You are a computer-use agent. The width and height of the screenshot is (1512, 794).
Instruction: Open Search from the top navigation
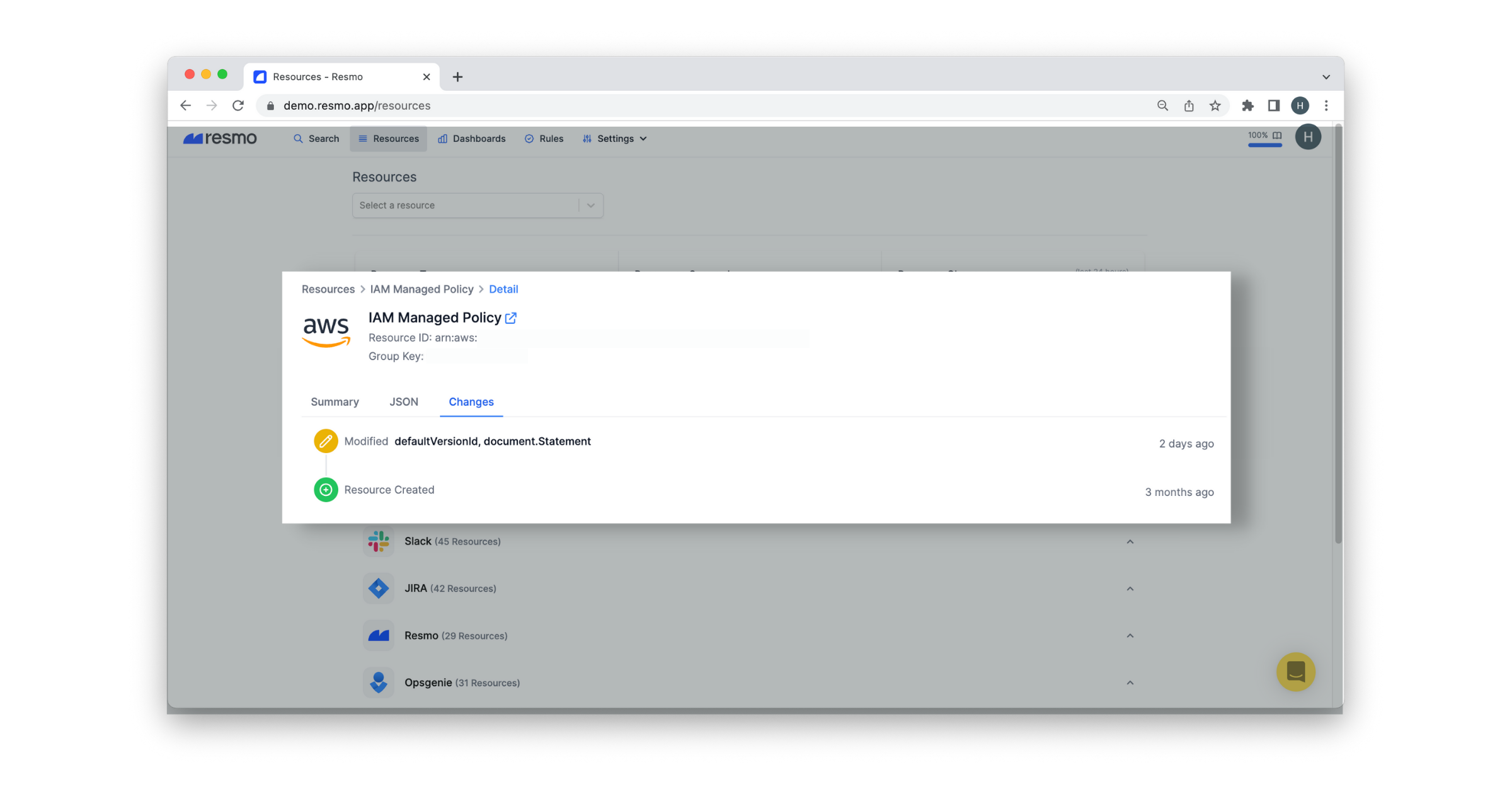[316, 139]
